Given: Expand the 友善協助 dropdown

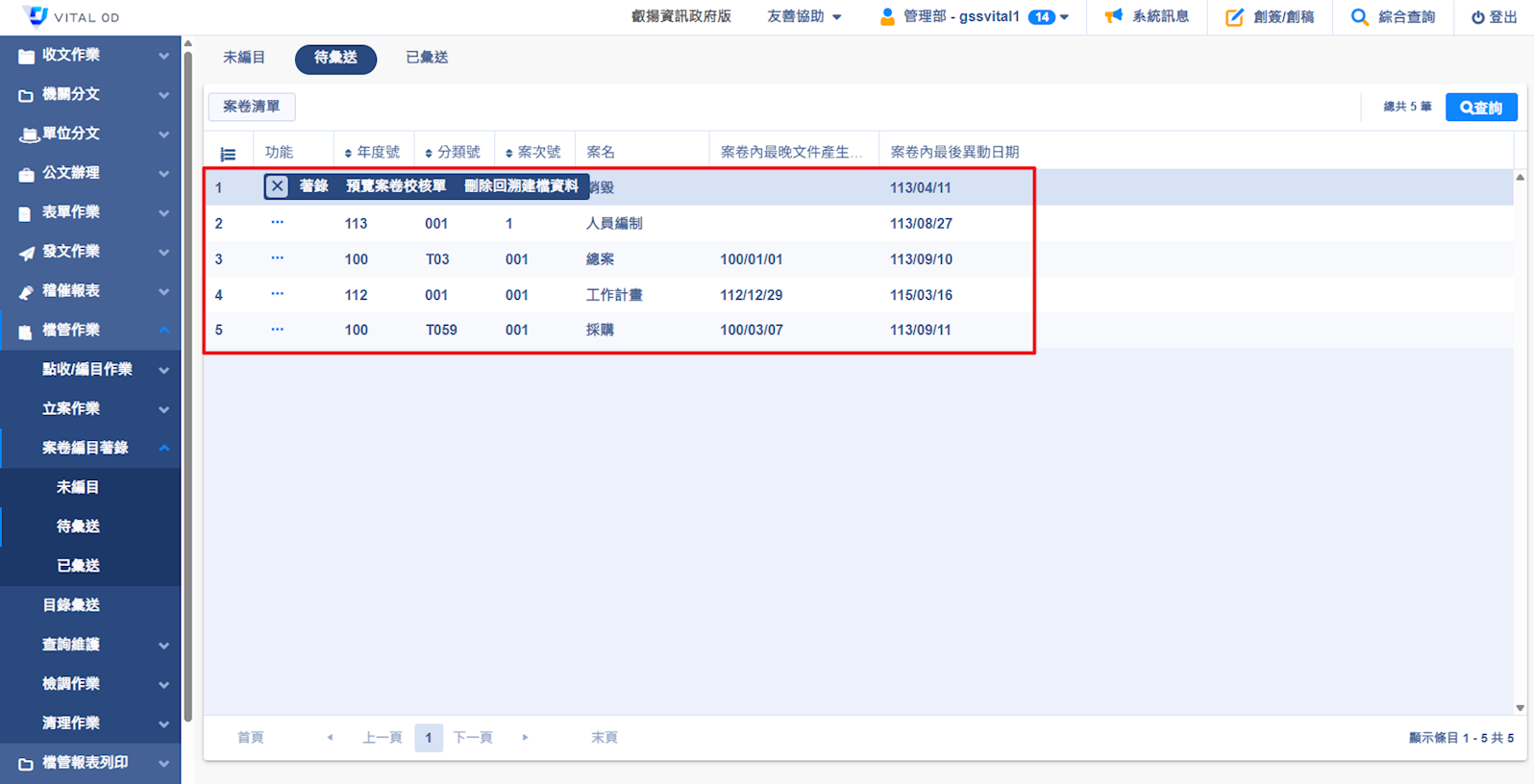Looking at the screenshot, I should click(804, 16).
